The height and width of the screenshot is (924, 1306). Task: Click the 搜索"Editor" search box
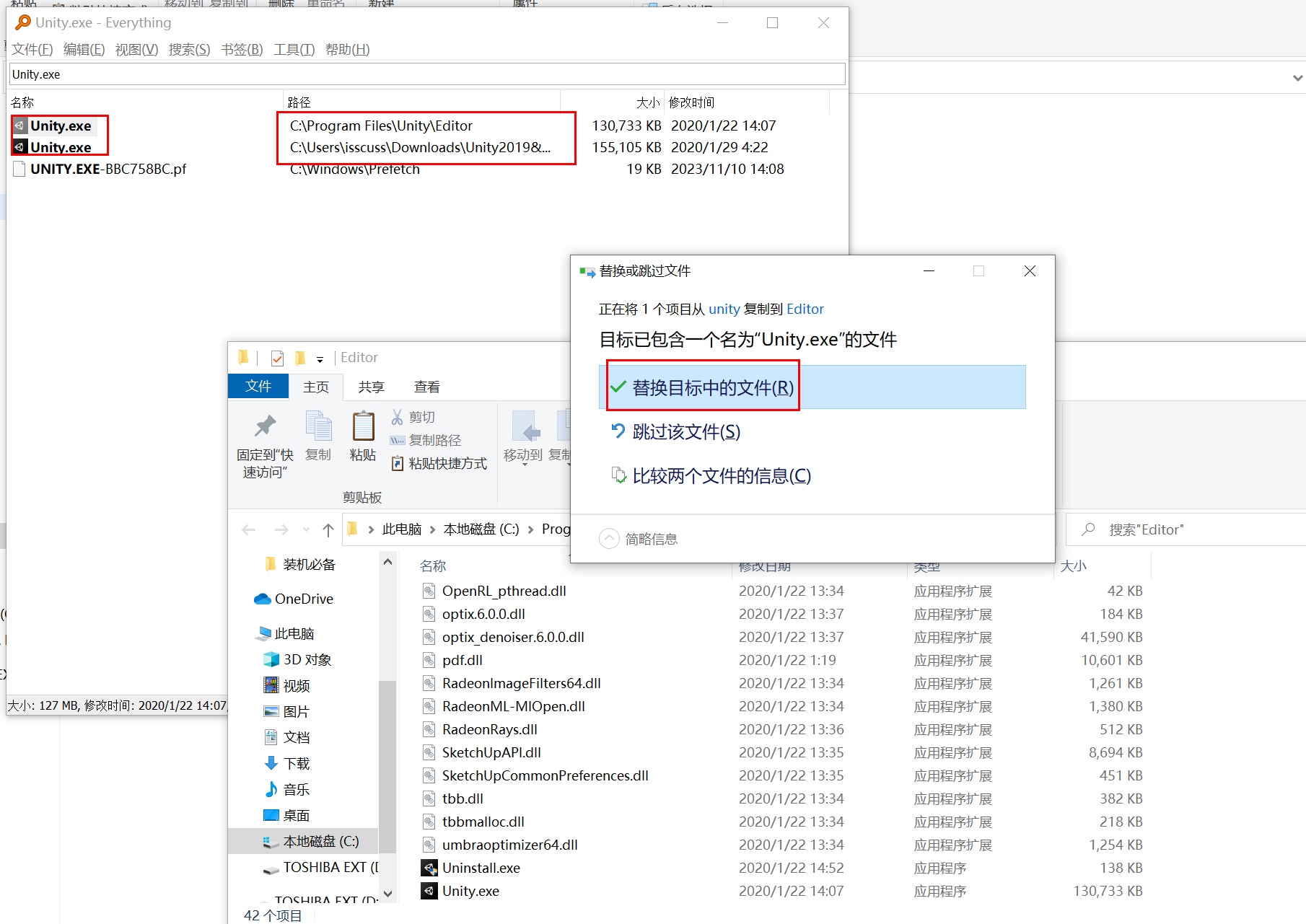point(1187,529)
